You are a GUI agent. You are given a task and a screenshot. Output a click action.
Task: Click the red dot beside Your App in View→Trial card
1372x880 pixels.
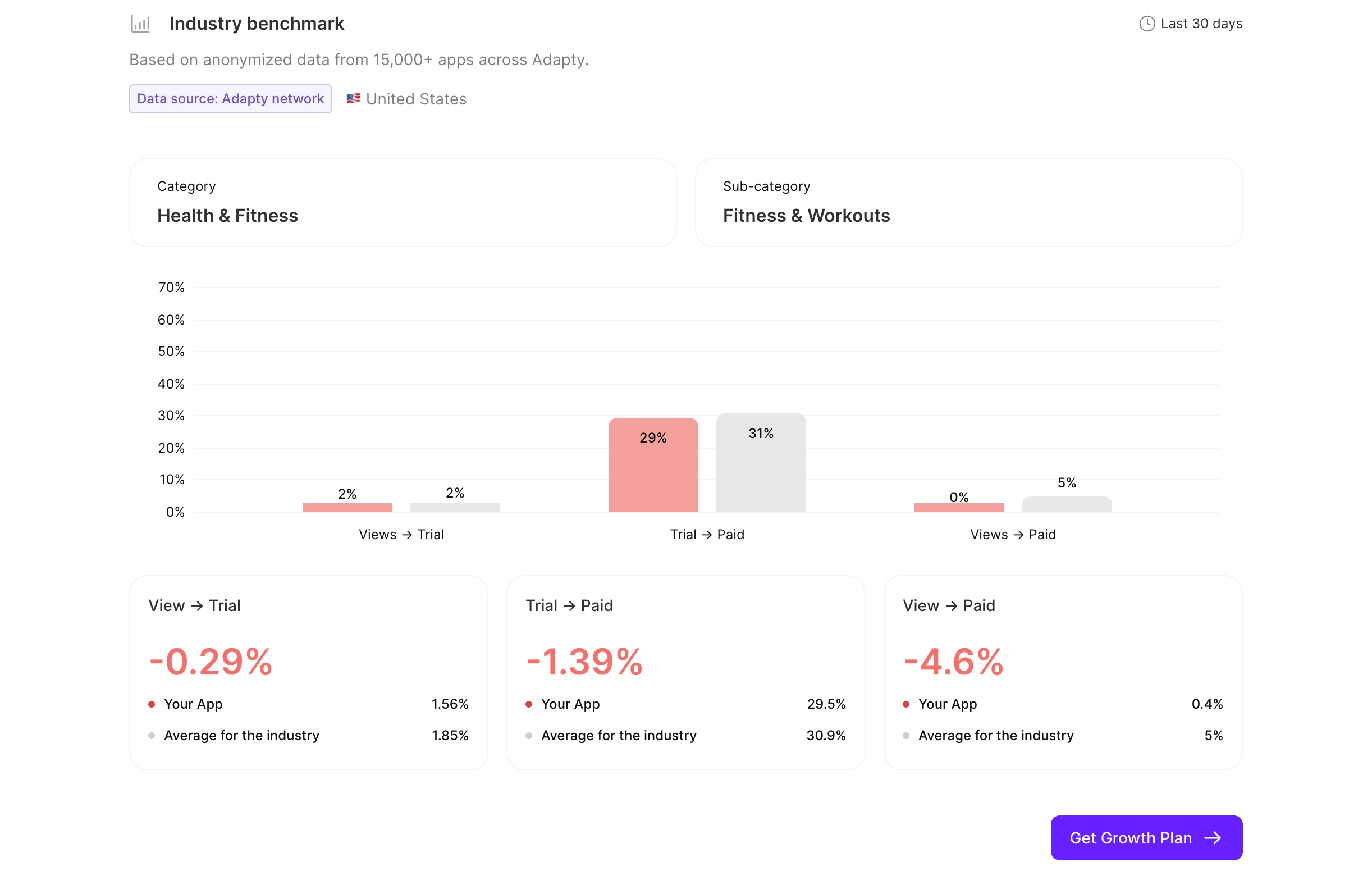[x=152, y=704]
